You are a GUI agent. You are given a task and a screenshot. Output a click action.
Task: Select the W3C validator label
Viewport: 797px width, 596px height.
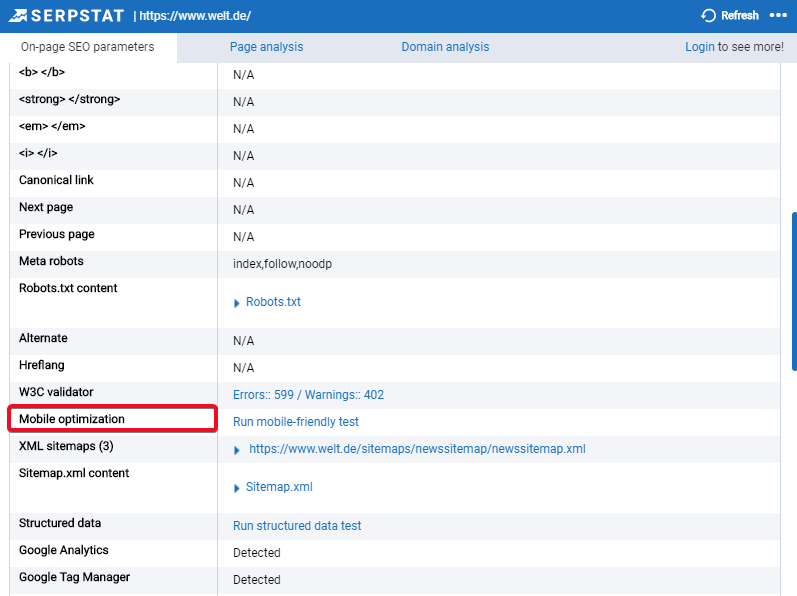pos(56,392)
